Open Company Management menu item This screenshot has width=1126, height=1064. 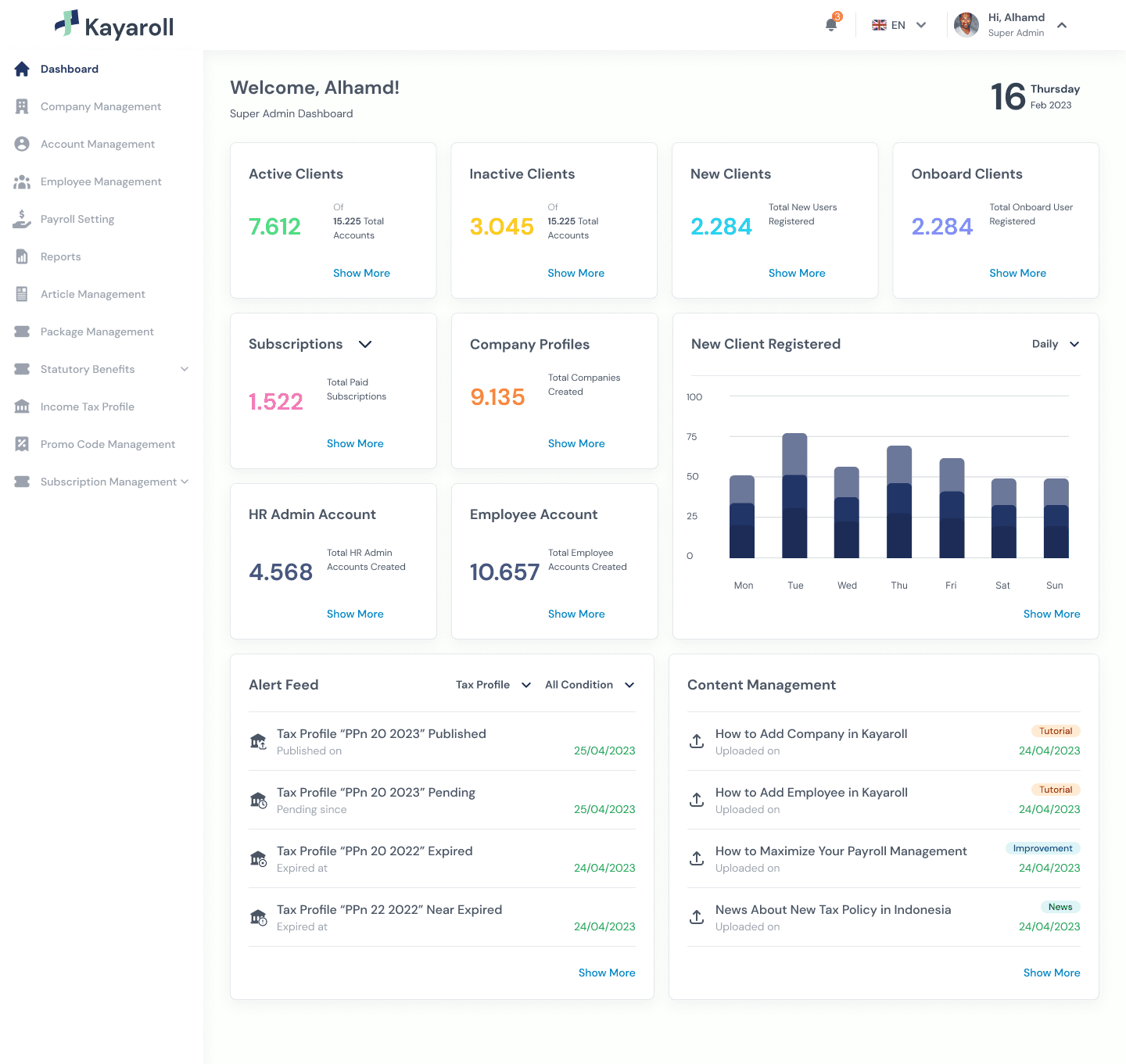point(102,106)
